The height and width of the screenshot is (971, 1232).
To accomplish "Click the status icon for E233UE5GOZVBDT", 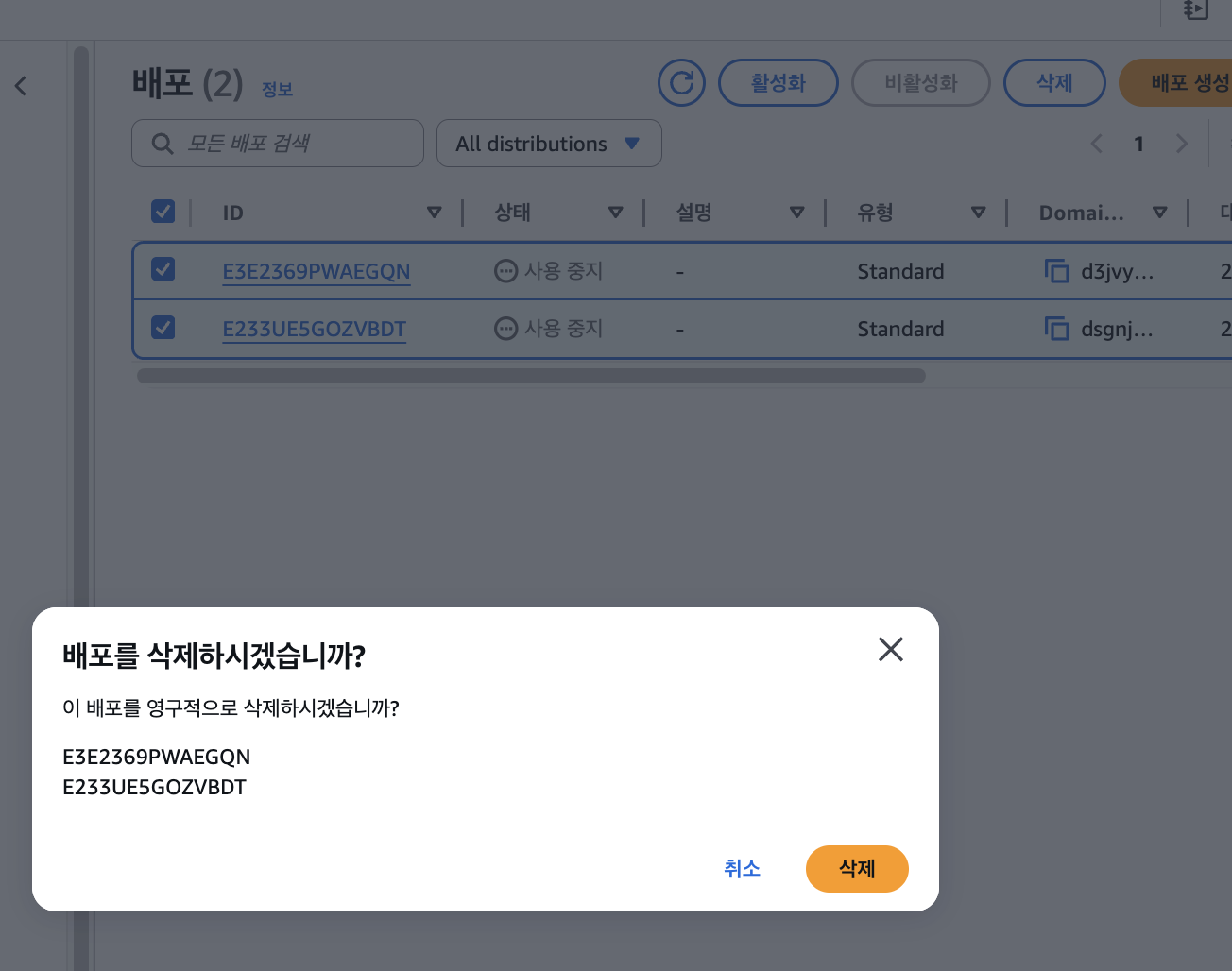I will point(506,329).
